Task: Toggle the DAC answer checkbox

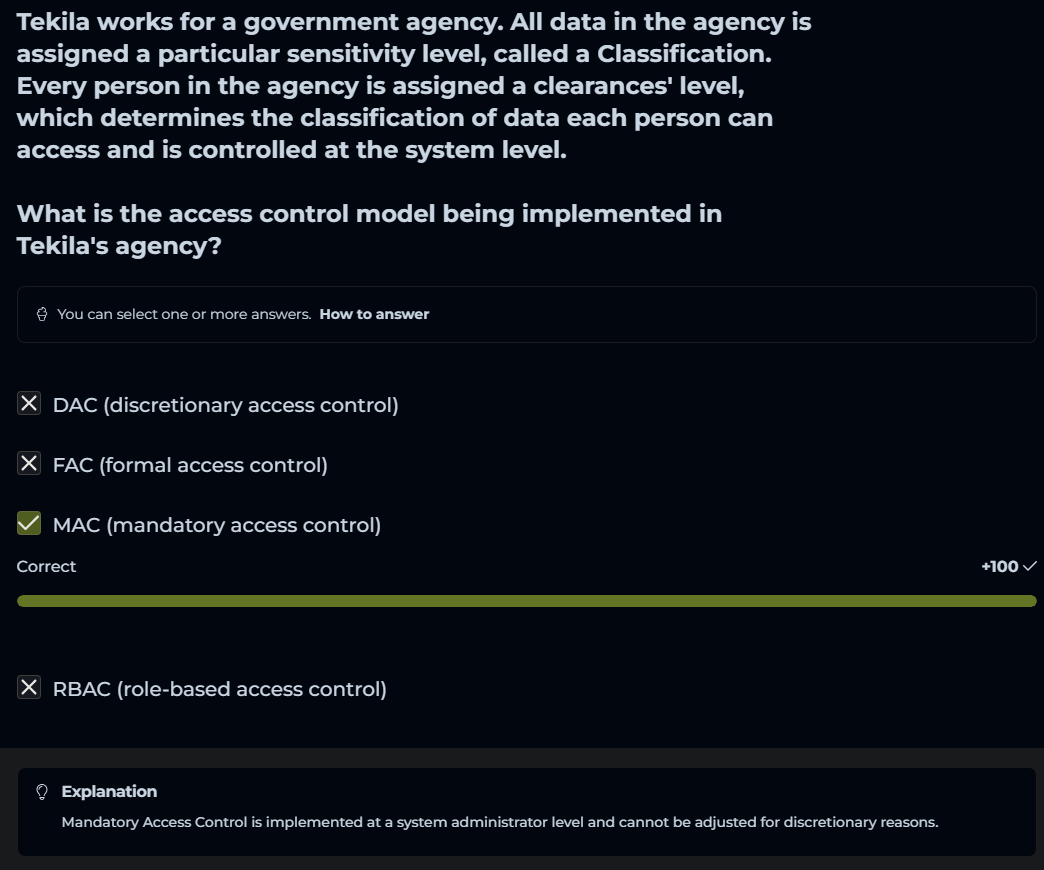Action: [x=30, y=404]
